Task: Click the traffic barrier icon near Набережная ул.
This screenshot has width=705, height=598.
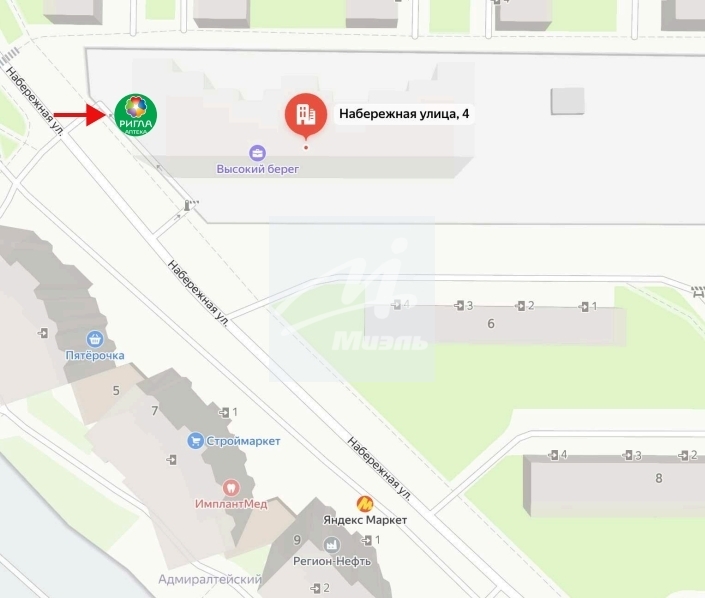Action: tap(191, 205)
